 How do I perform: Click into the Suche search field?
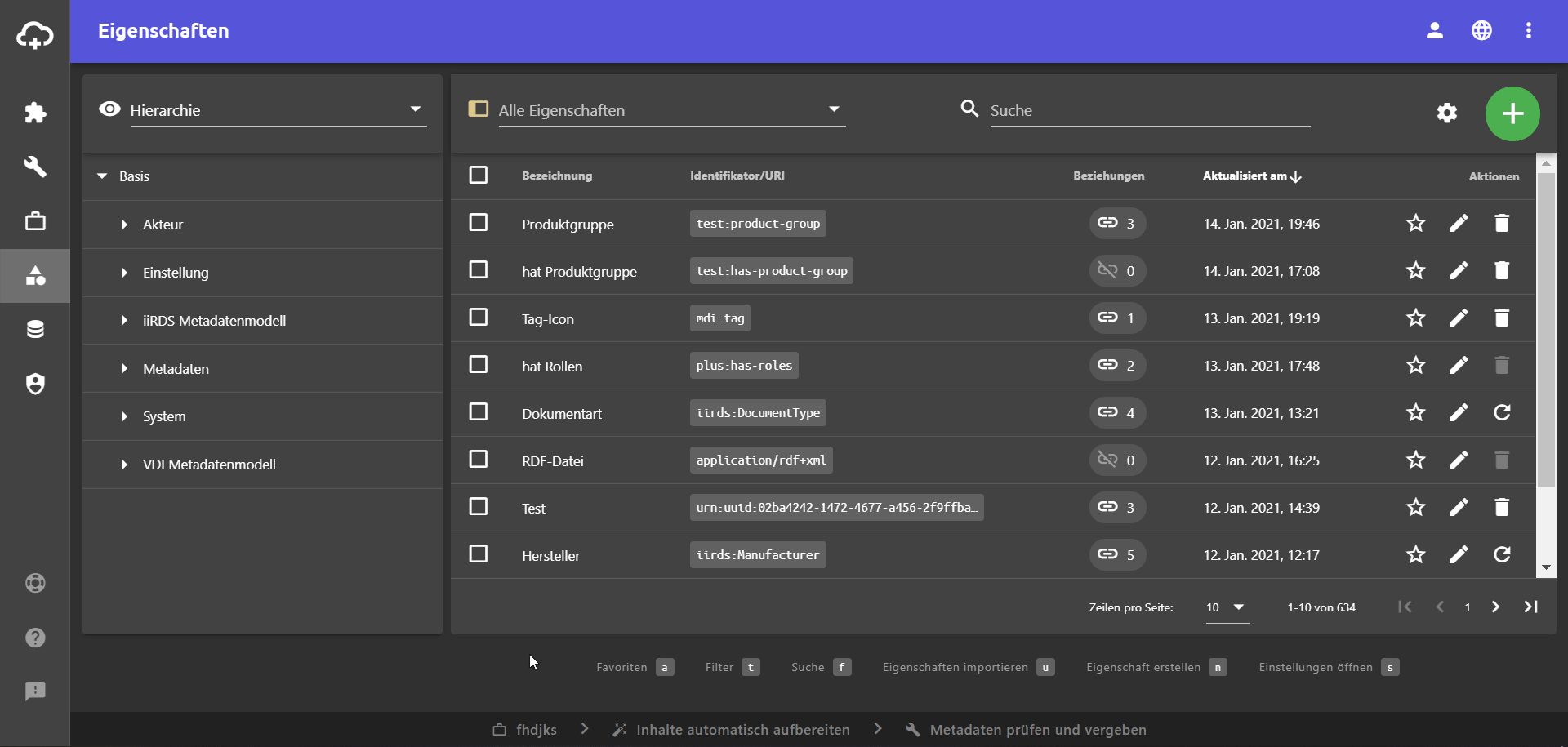[x=1150, y=110]
